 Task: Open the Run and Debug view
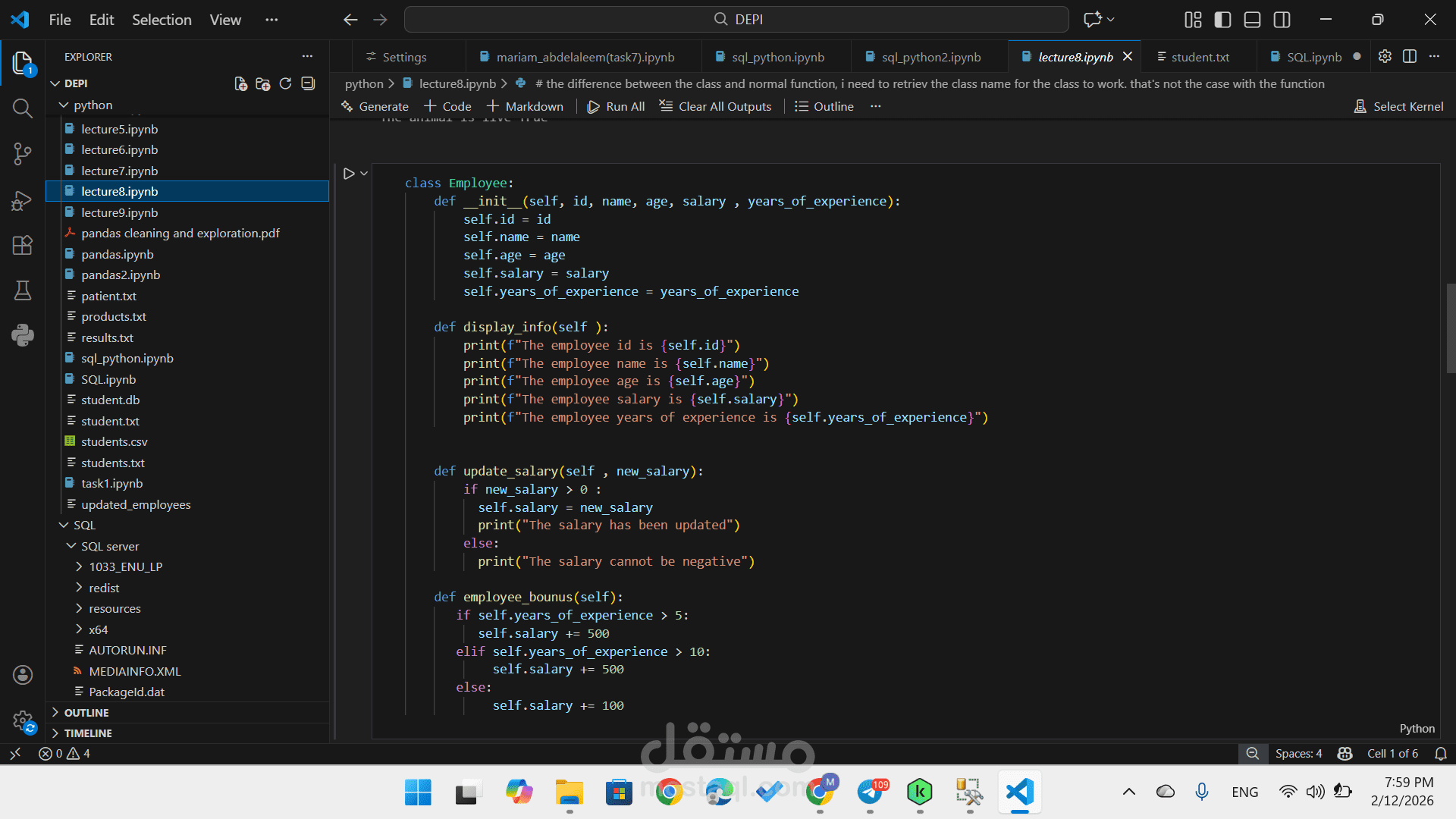pos(23,200)
